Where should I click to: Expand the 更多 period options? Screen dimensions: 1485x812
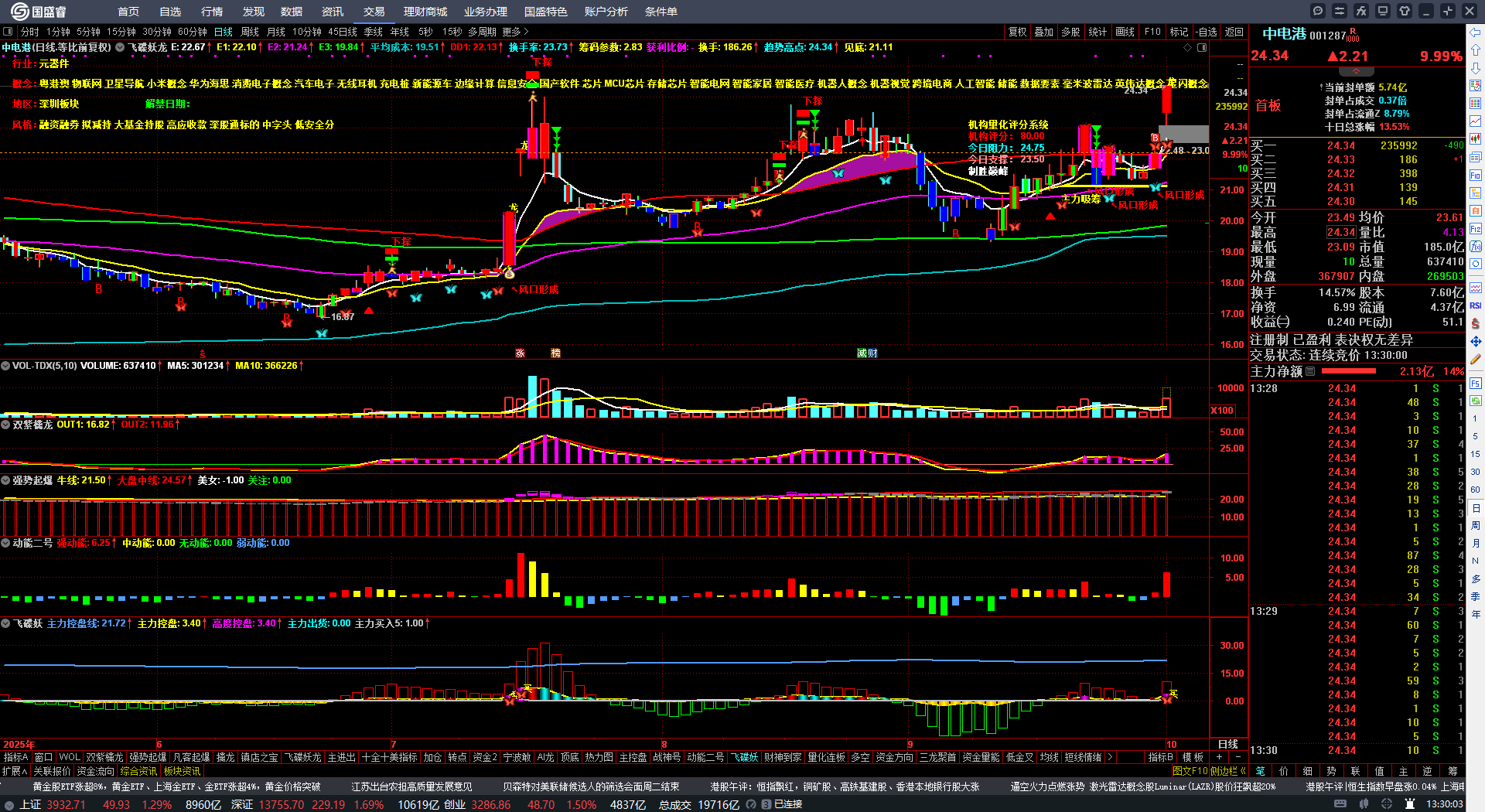(515, 32)
